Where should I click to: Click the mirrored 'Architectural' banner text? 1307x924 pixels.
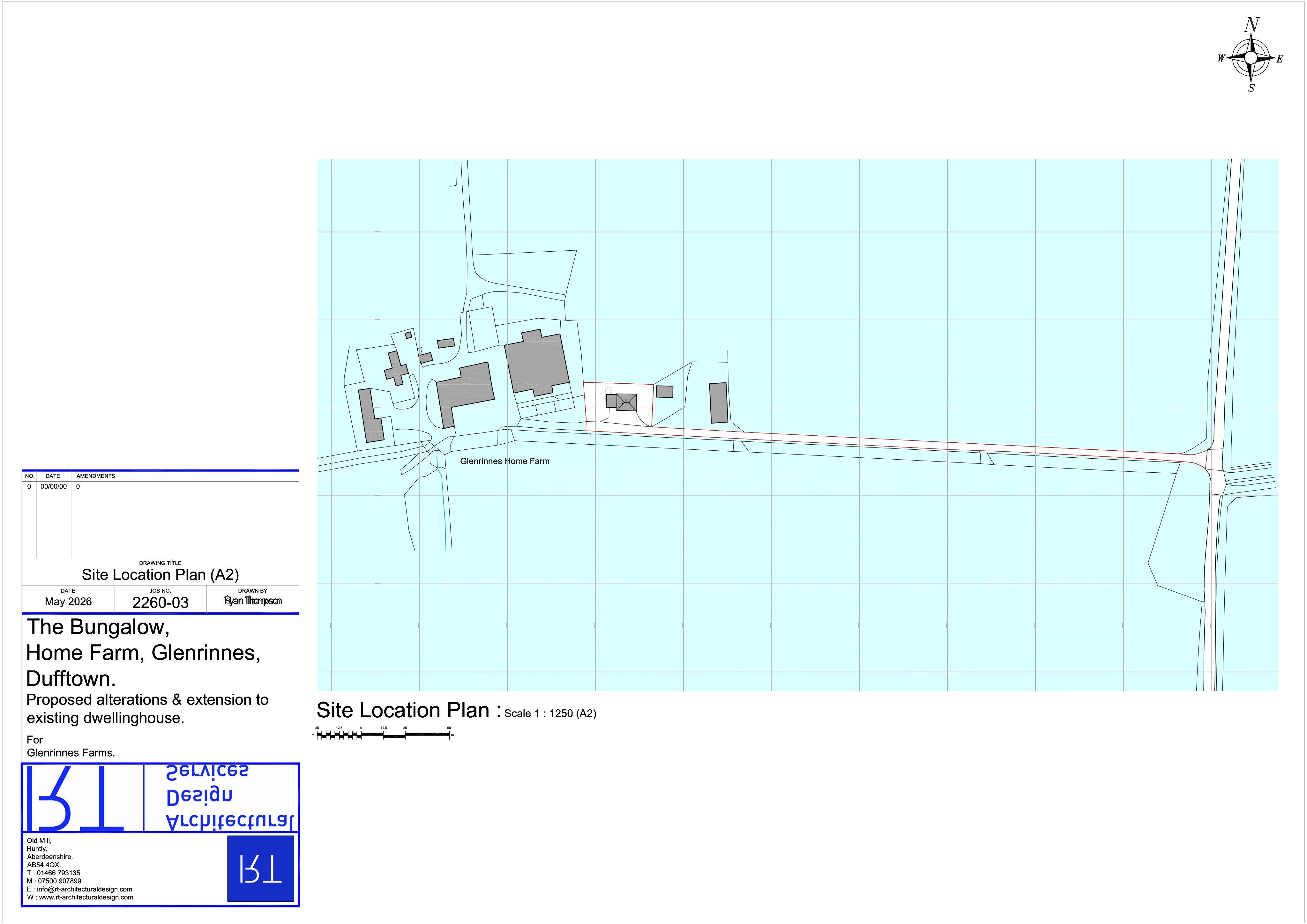pos(230,822)
